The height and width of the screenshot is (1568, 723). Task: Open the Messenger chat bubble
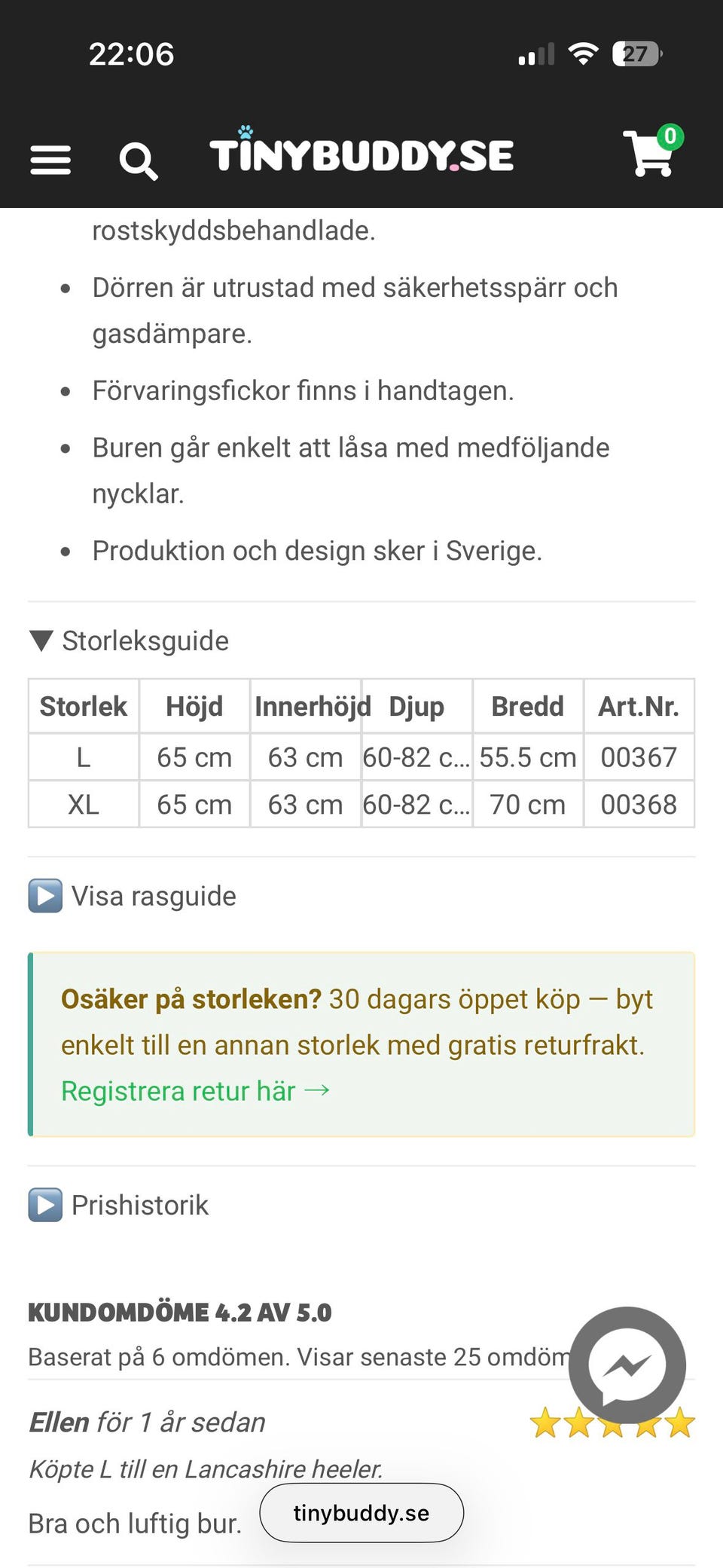tap(627, 1365)
